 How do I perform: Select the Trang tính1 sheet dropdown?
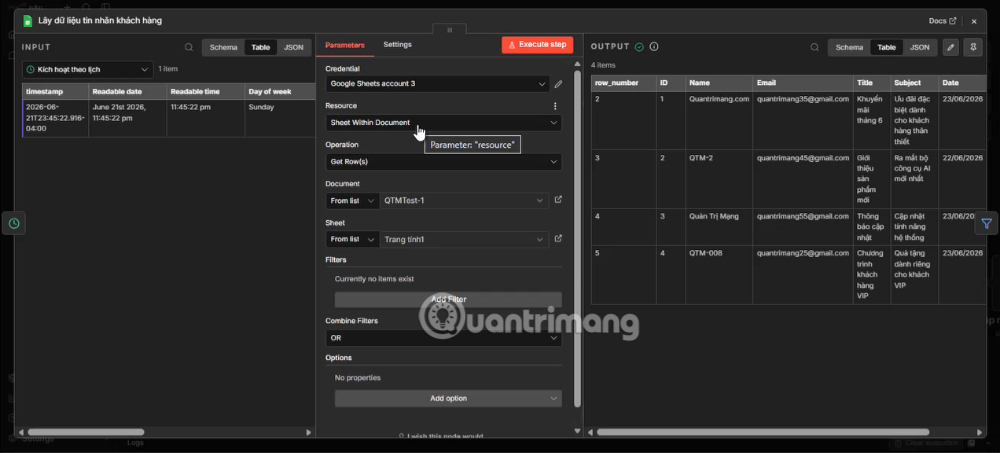[464, 239]
